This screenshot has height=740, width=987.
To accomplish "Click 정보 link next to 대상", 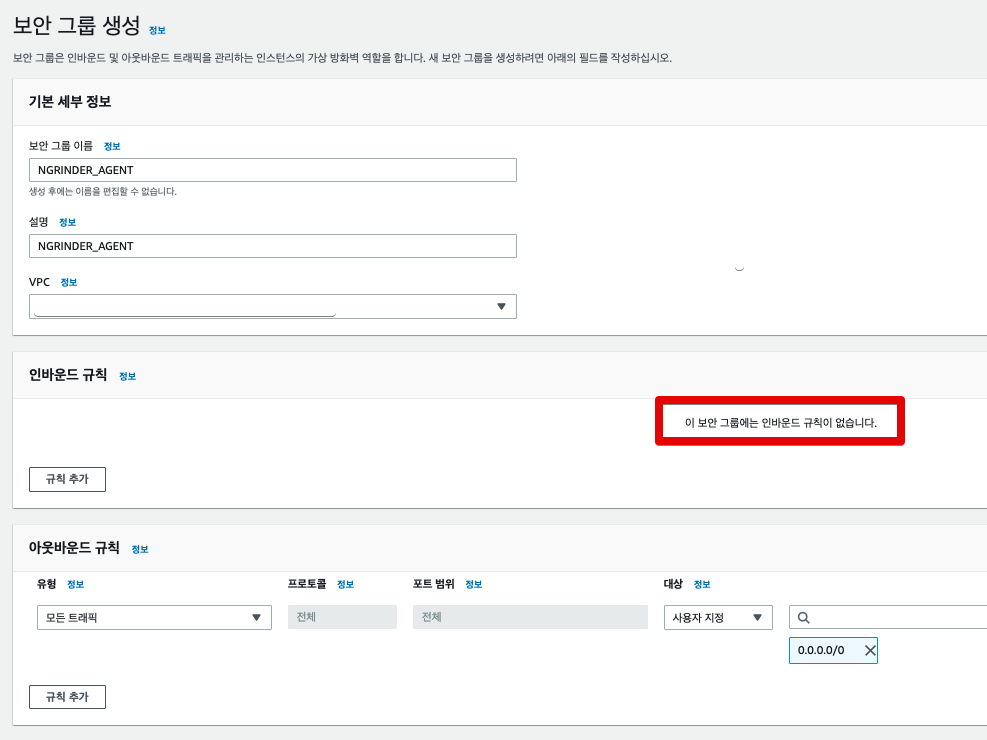I will coord(702,585).
